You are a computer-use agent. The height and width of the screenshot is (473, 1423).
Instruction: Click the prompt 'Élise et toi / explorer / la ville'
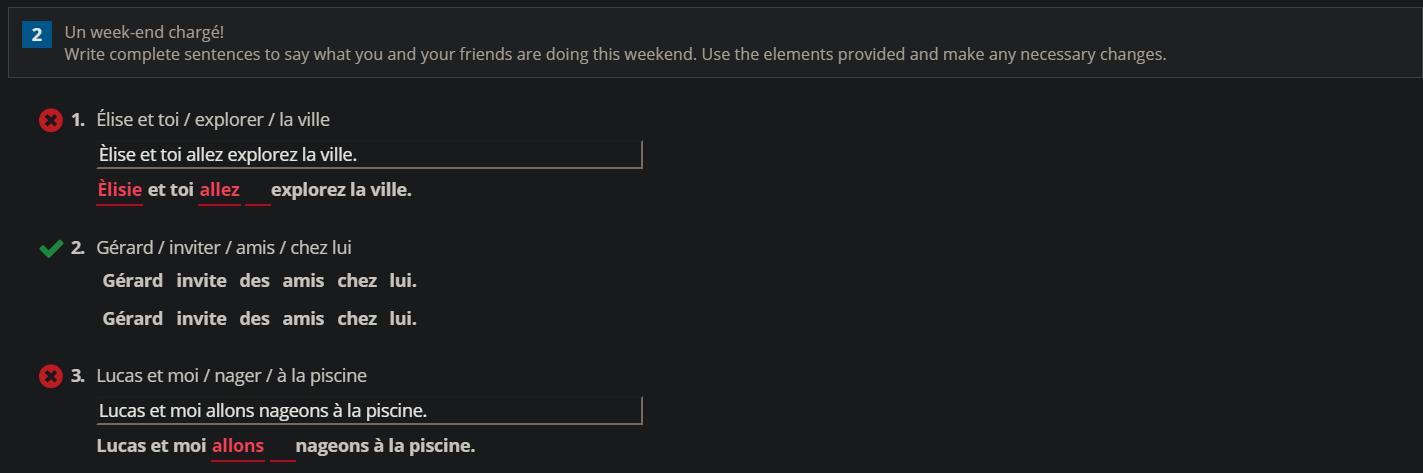coord(213,120)
